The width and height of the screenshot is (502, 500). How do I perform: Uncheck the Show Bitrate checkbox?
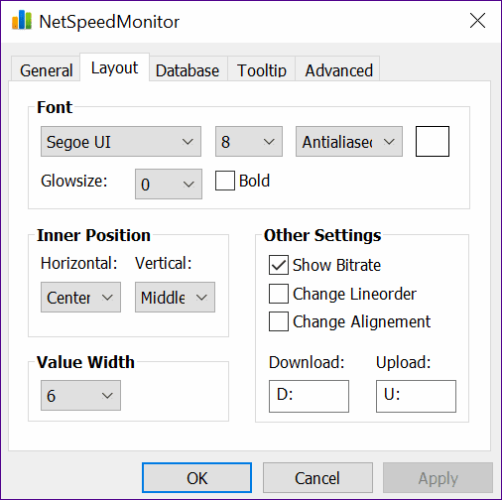(x=279, y=265)
